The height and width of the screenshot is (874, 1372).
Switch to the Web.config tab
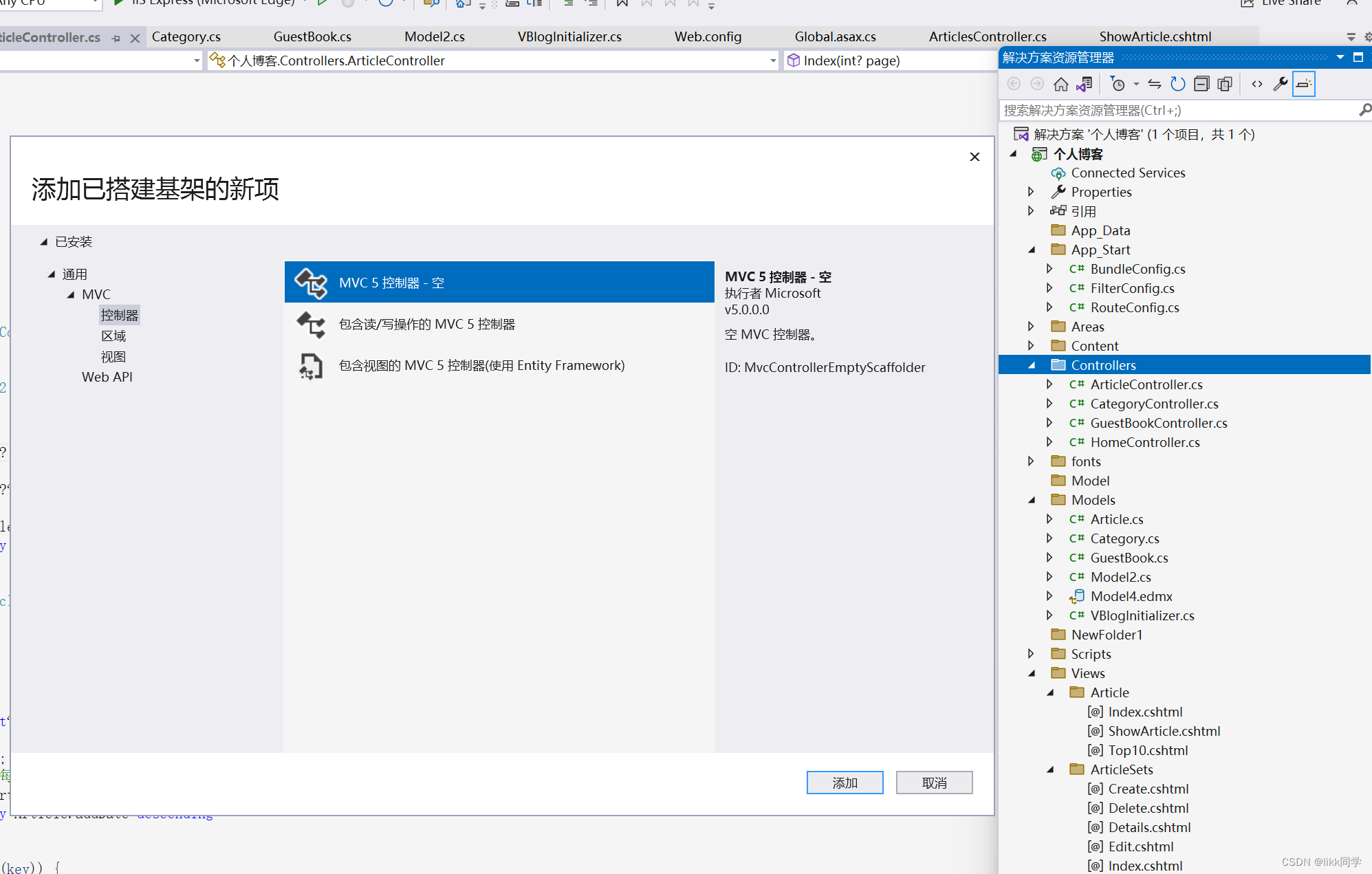coord(708,36)
